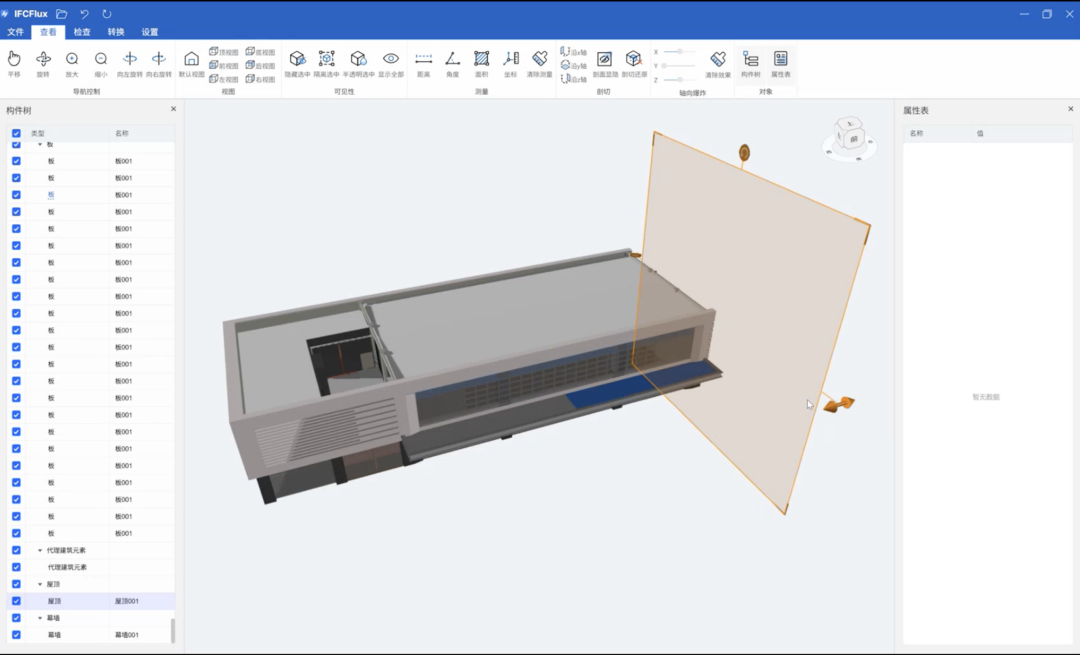The height and width of the screenshot is (655, 1080).
Task: Hide selected objects with 隐藏选中
Action: [x=297, y=63]
